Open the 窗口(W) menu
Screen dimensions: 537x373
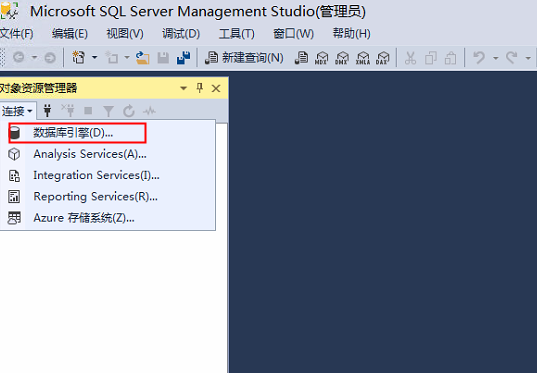coord(293,34)
